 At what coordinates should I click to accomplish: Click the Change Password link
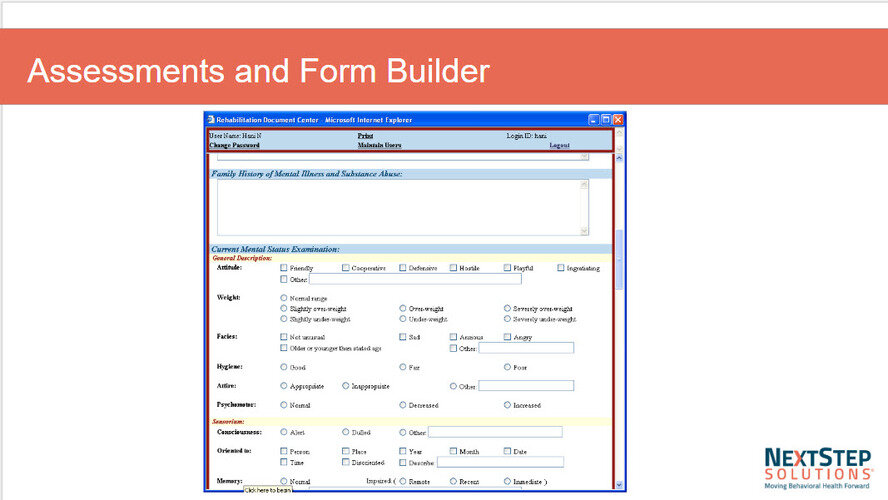[234, 145]
